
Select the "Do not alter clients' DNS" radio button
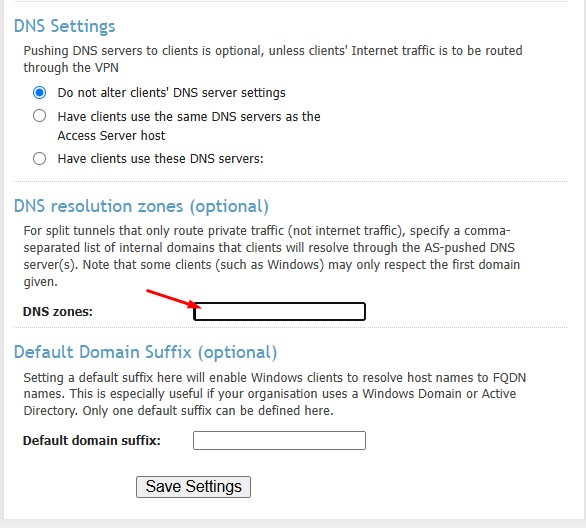(39, 92)
